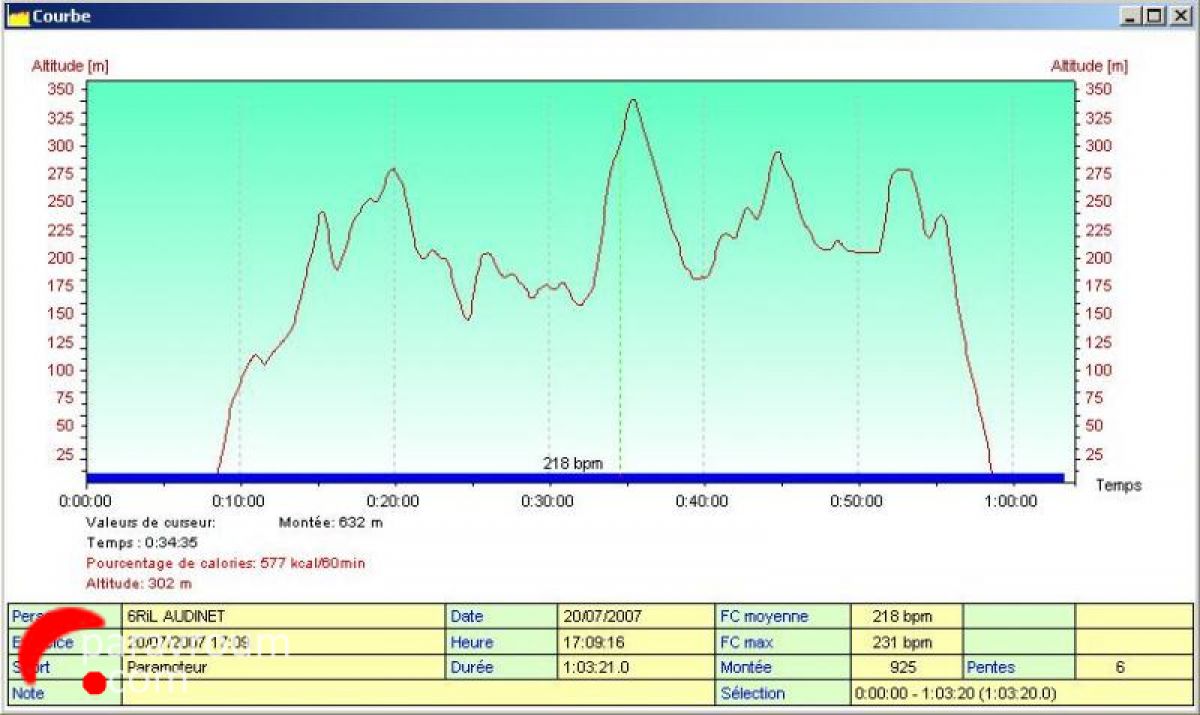Select the Montée value 925

(905, 667)
